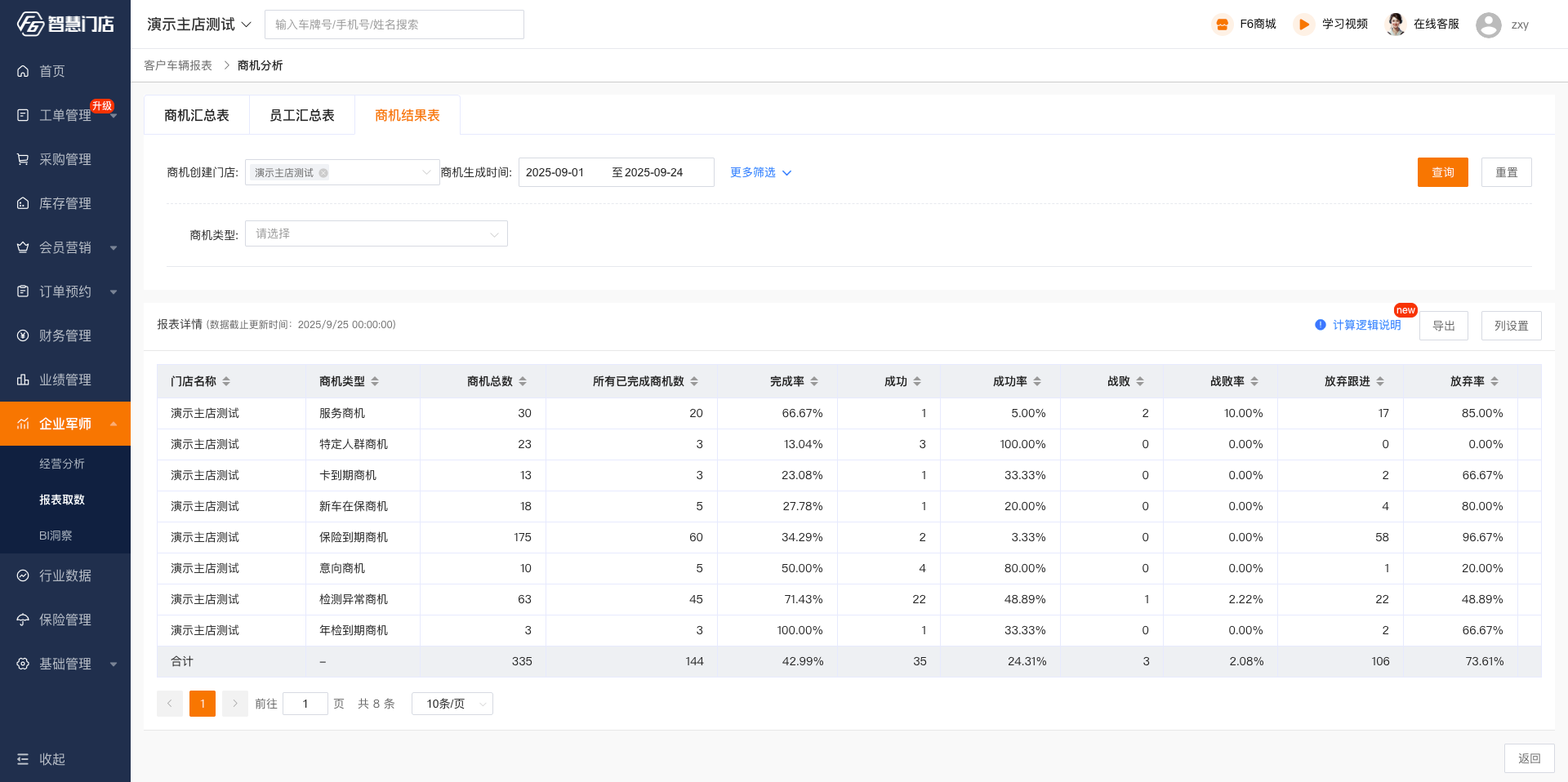Expand the 工单管理 submenu arrow
The width and height of the screenshot is (1568, 782).
pyautogui.click(x=114, y=116)
